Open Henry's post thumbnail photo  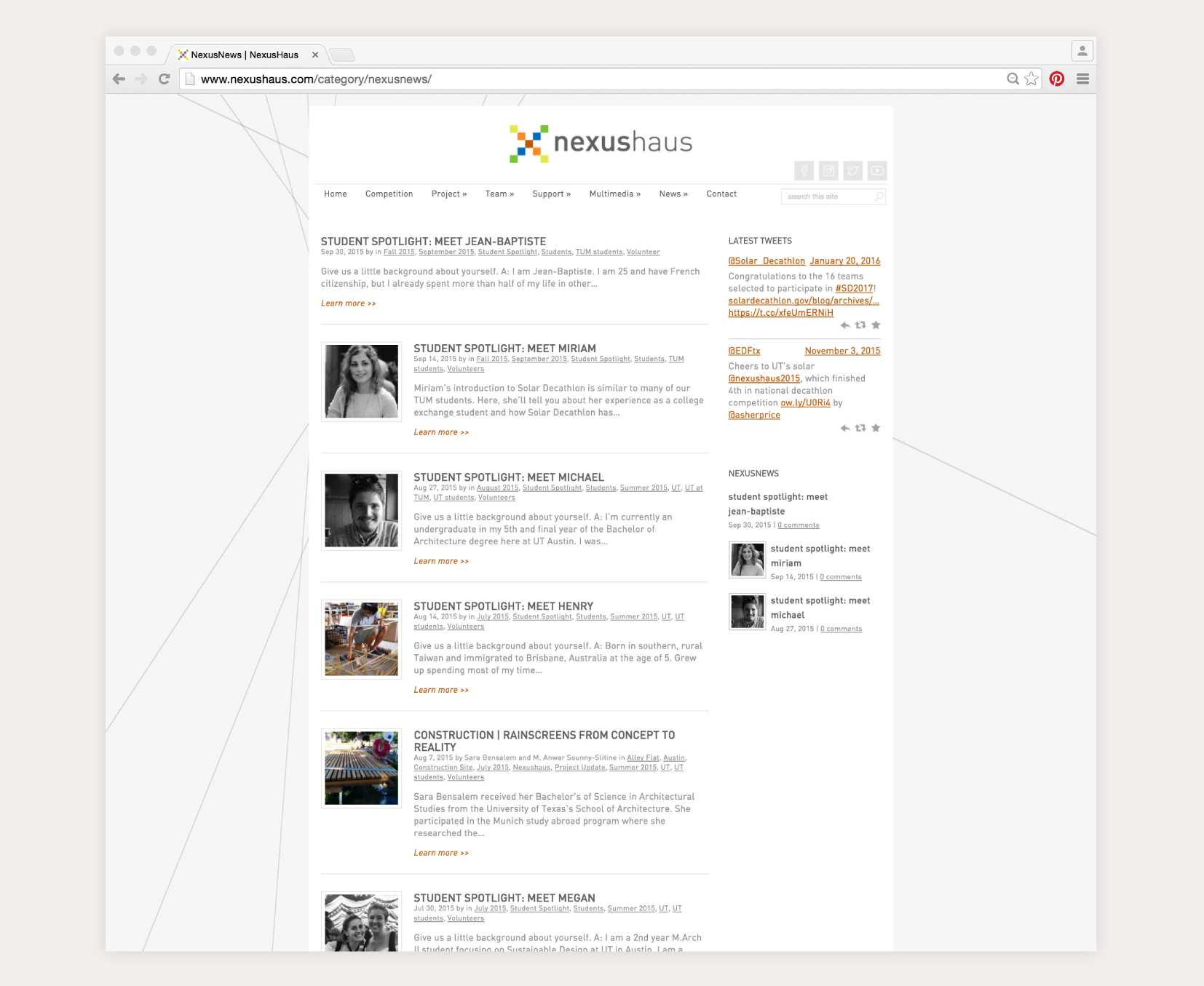(361, 639)
